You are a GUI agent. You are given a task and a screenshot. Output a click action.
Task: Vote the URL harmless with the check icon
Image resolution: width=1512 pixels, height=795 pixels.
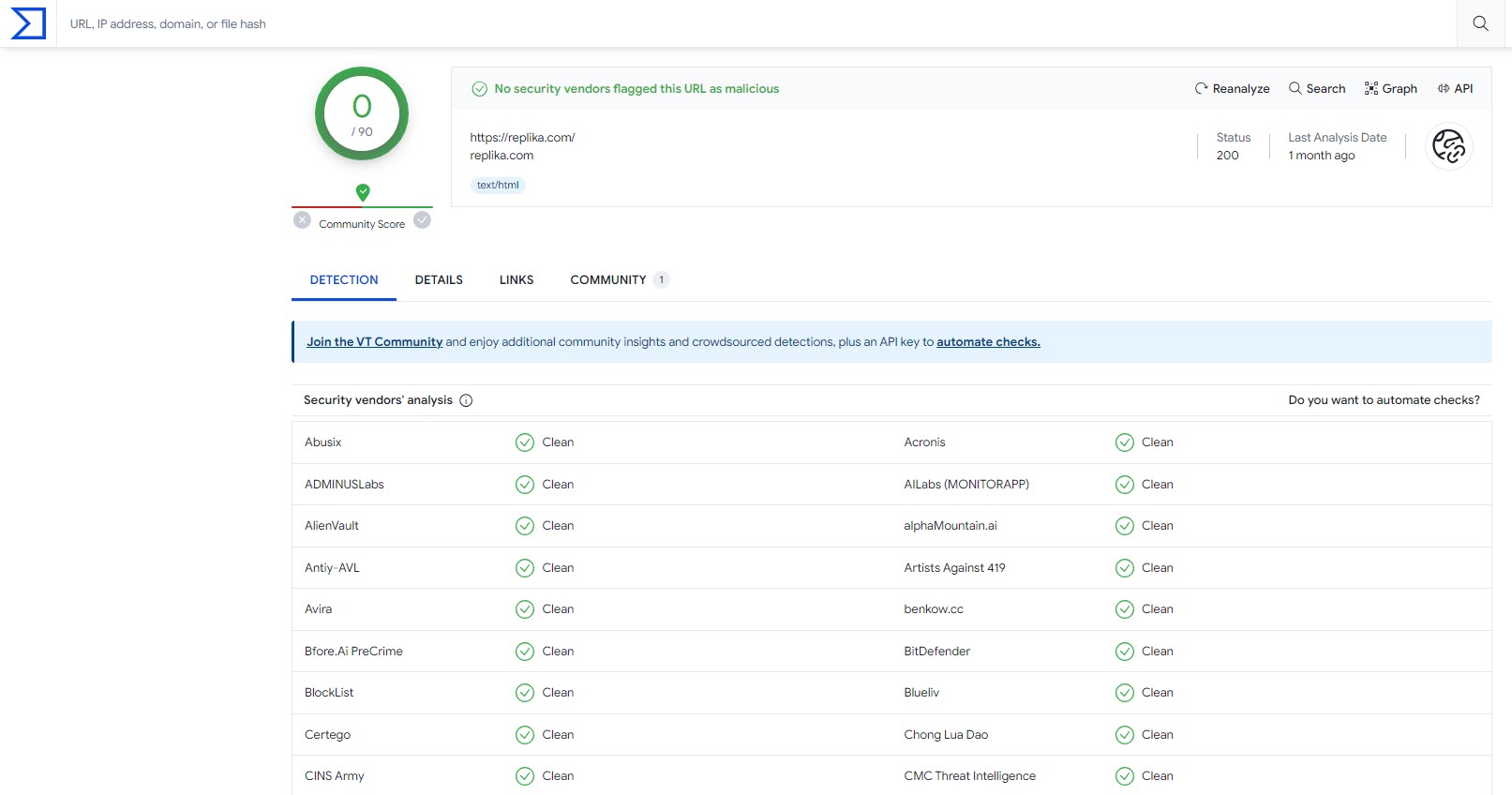tap(423, 220)
